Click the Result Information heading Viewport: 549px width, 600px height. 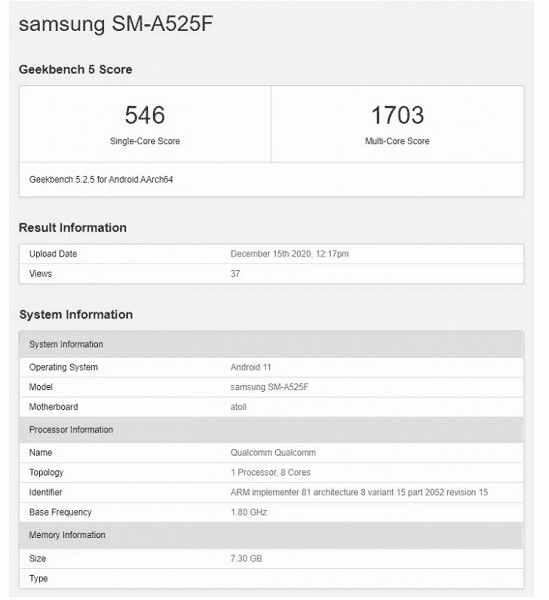[73, 228]
